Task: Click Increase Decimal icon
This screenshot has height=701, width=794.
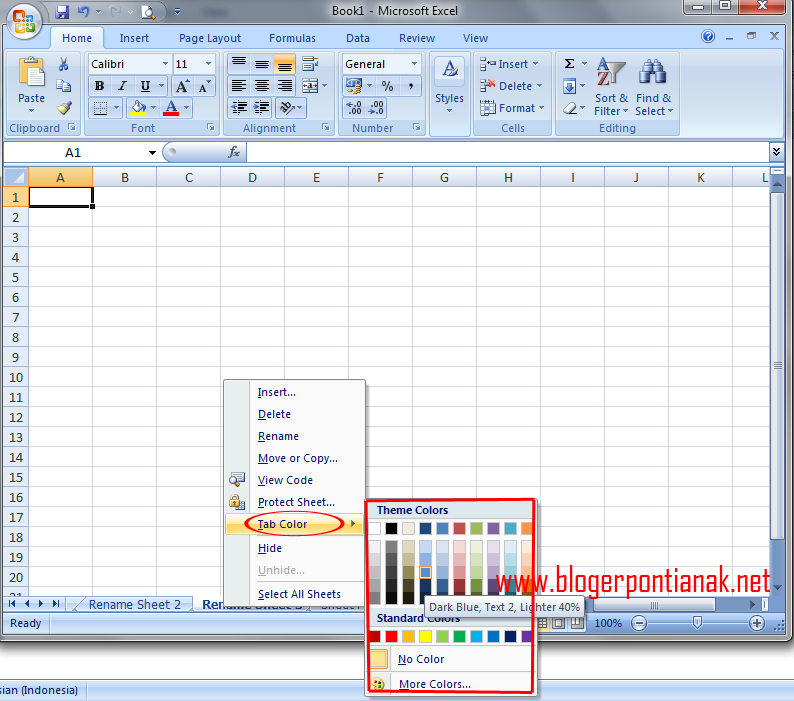Action: pyautogui.click(x=354, y=107)
